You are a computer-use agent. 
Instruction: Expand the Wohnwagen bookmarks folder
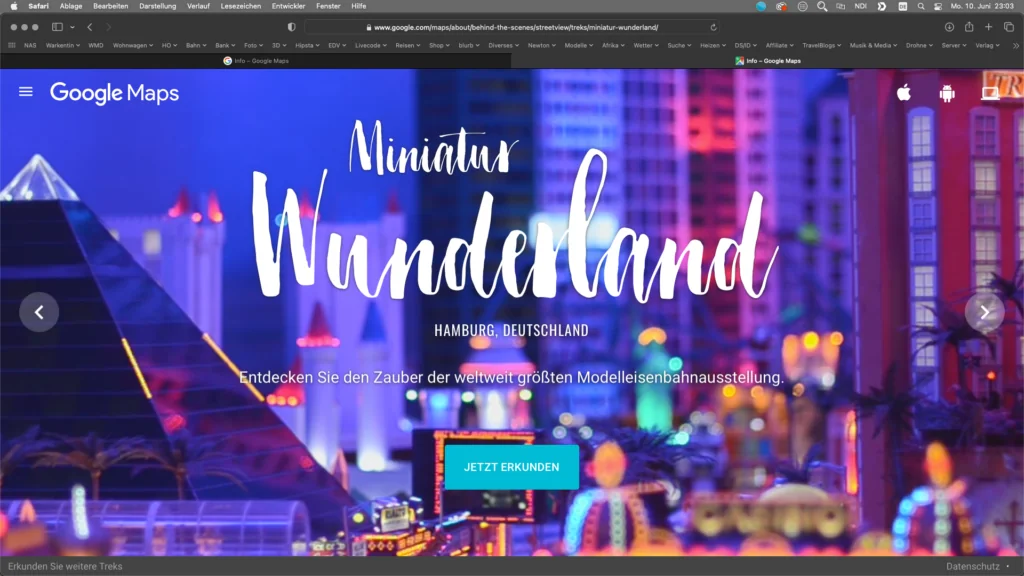(133, 46)
